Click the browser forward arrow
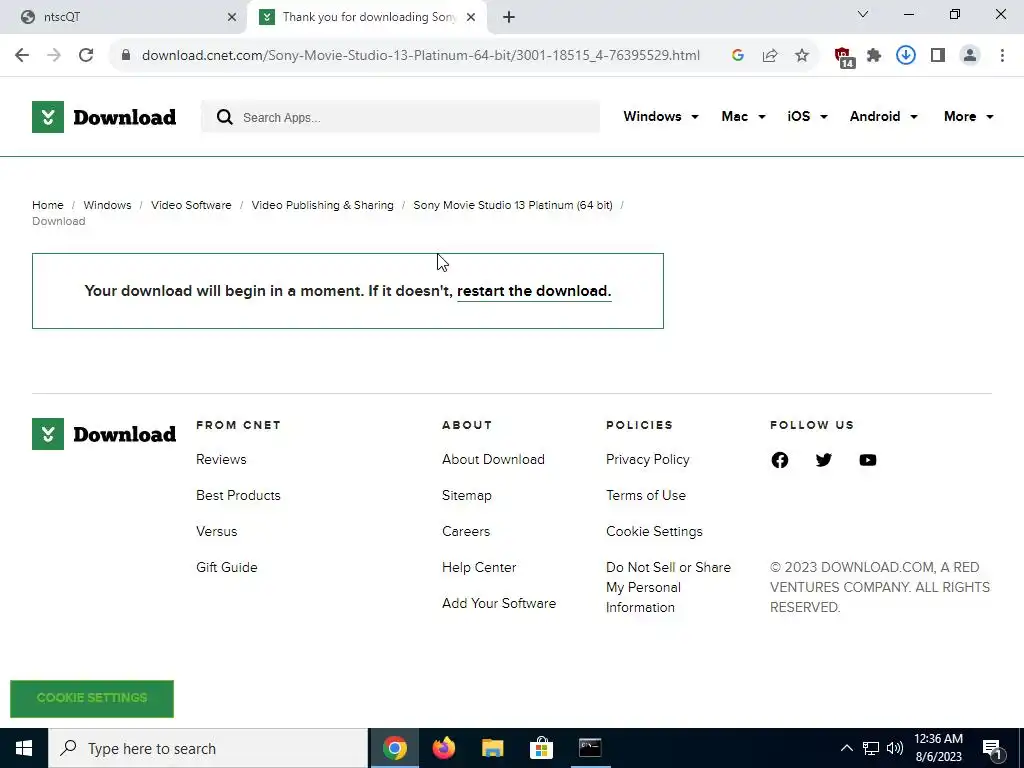 coord(54,56)
